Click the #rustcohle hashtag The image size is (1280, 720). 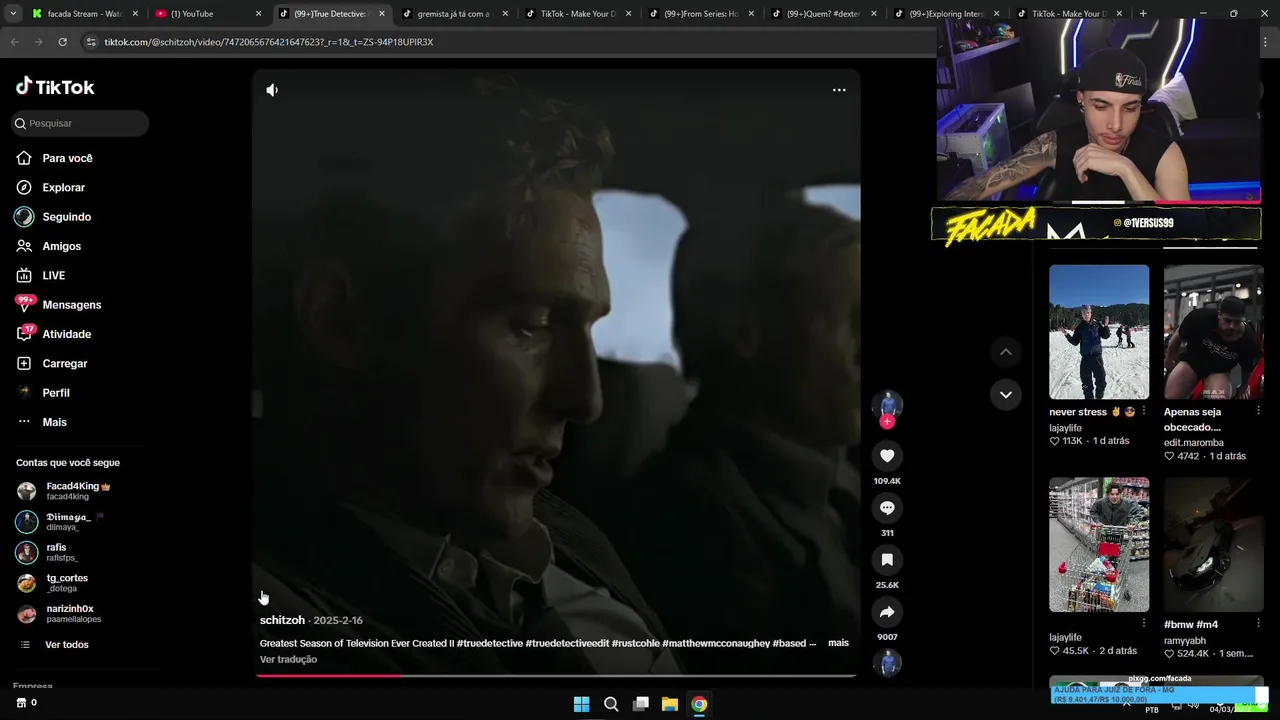(x=635, y=644)
